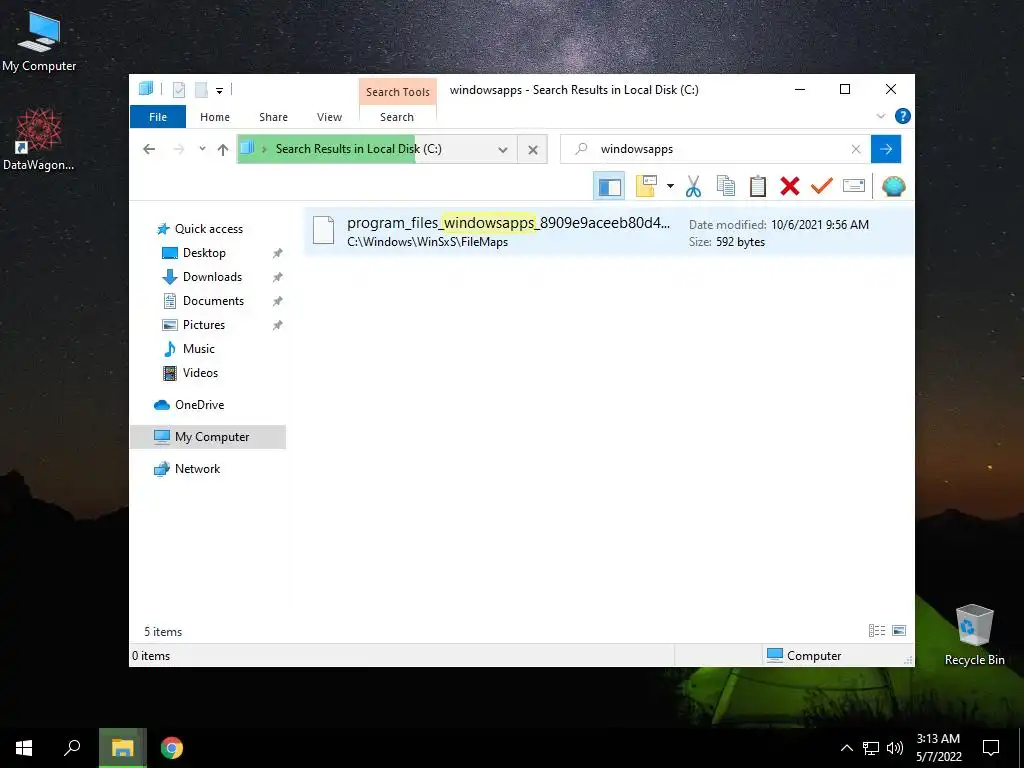Open the address bar history dropdown
1024x768 pixels.
502,150
